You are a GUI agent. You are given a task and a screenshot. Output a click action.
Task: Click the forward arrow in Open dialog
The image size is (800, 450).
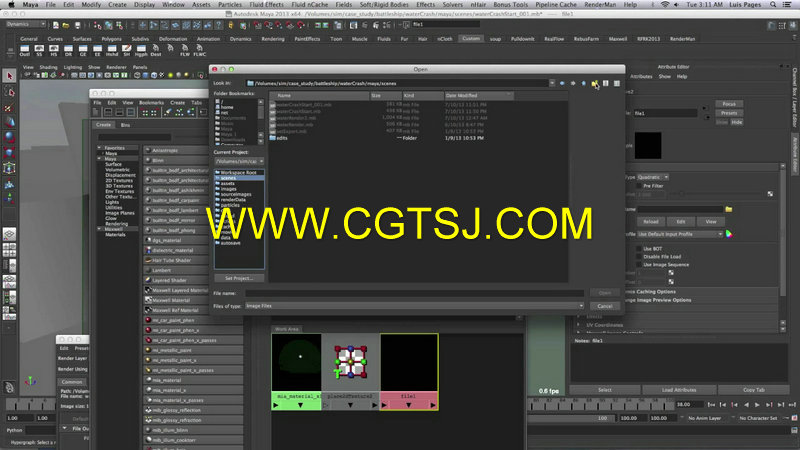(x=573, y=83)
